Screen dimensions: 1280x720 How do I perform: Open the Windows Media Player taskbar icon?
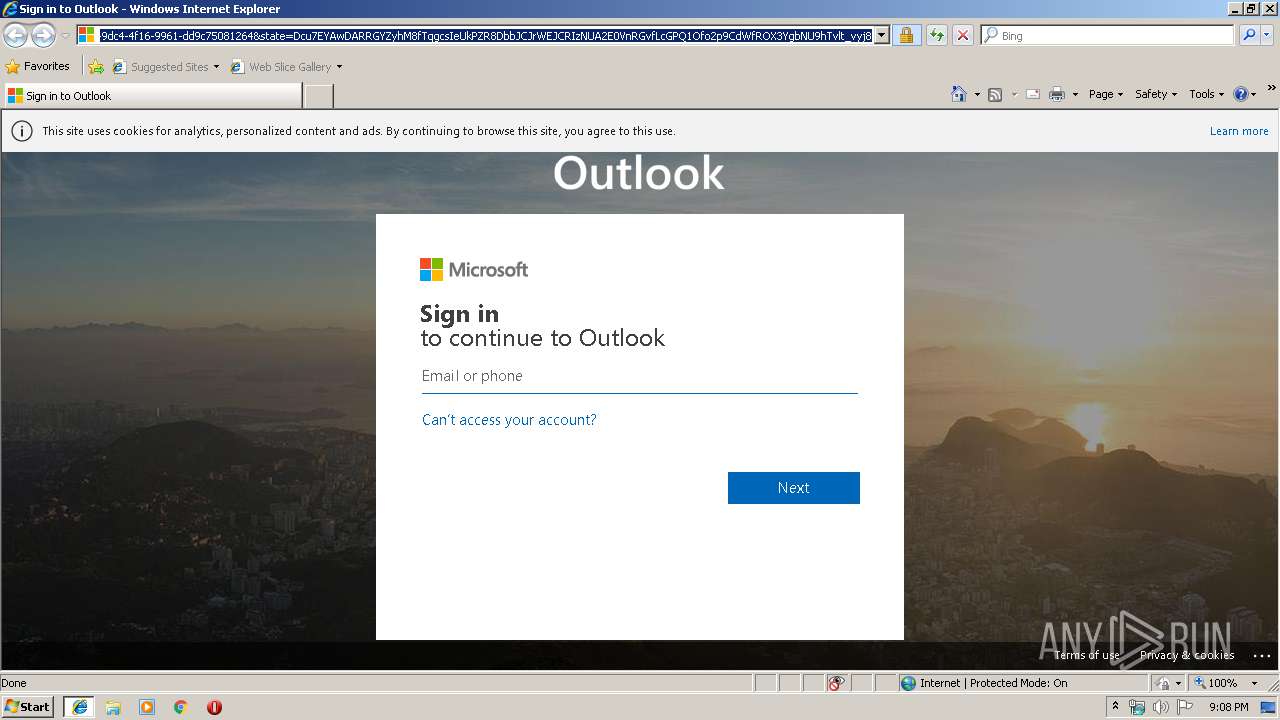click(147, 707)
